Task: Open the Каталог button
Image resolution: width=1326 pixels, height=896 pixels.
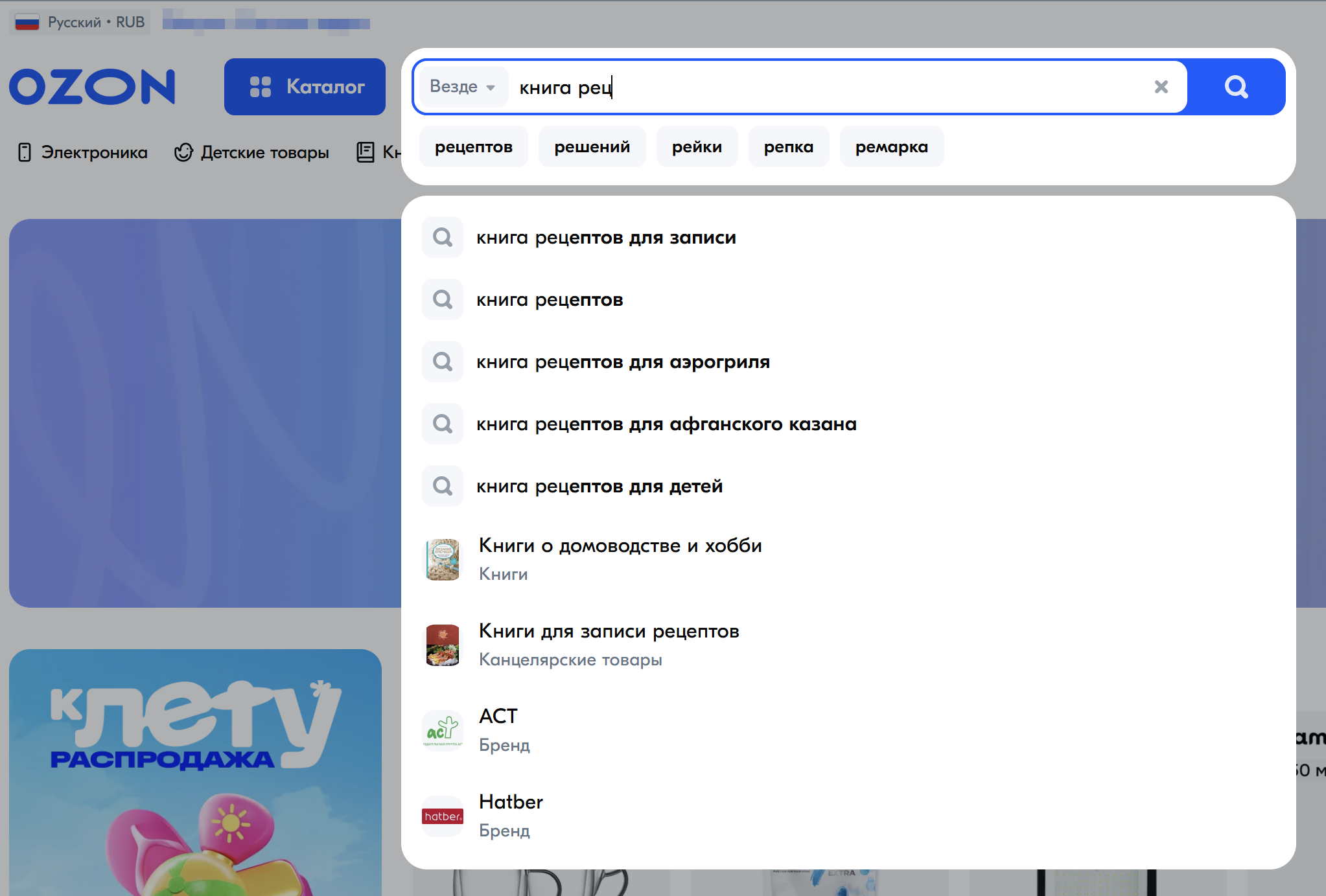Action: (305, 87)
